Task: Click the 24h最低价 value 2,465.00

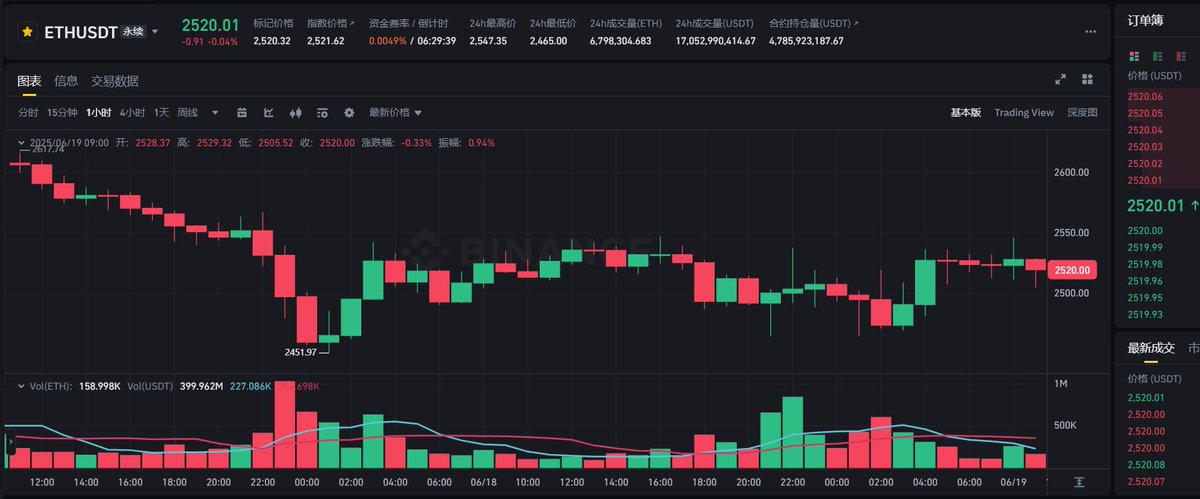Action: click(548, 41)
